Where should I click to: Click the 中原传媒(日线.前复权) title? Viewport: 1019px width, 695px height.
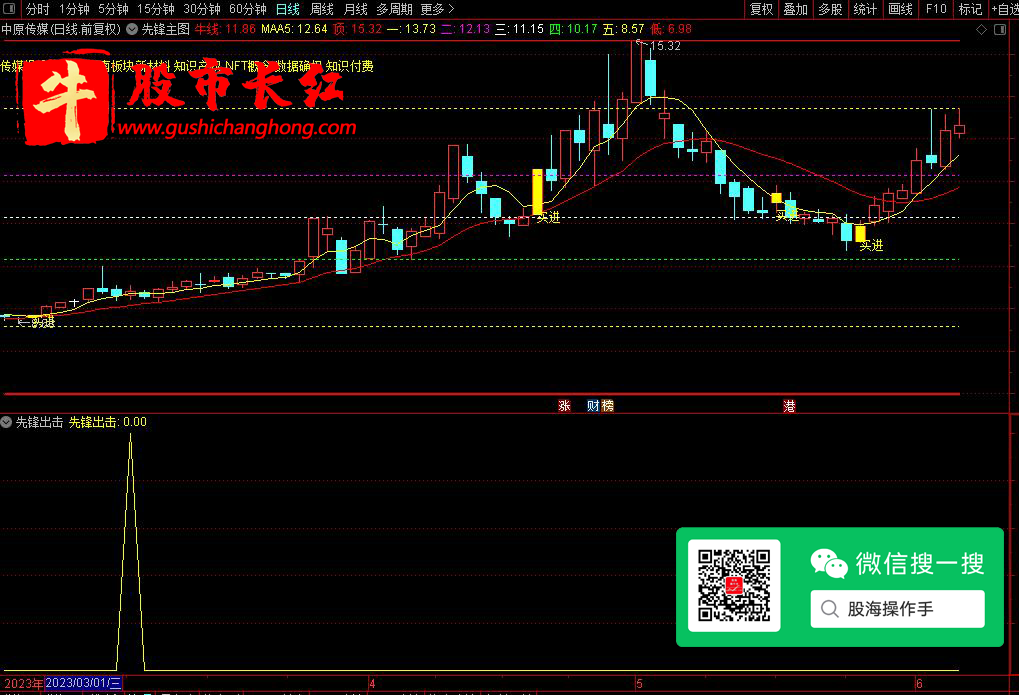(61, 29)
